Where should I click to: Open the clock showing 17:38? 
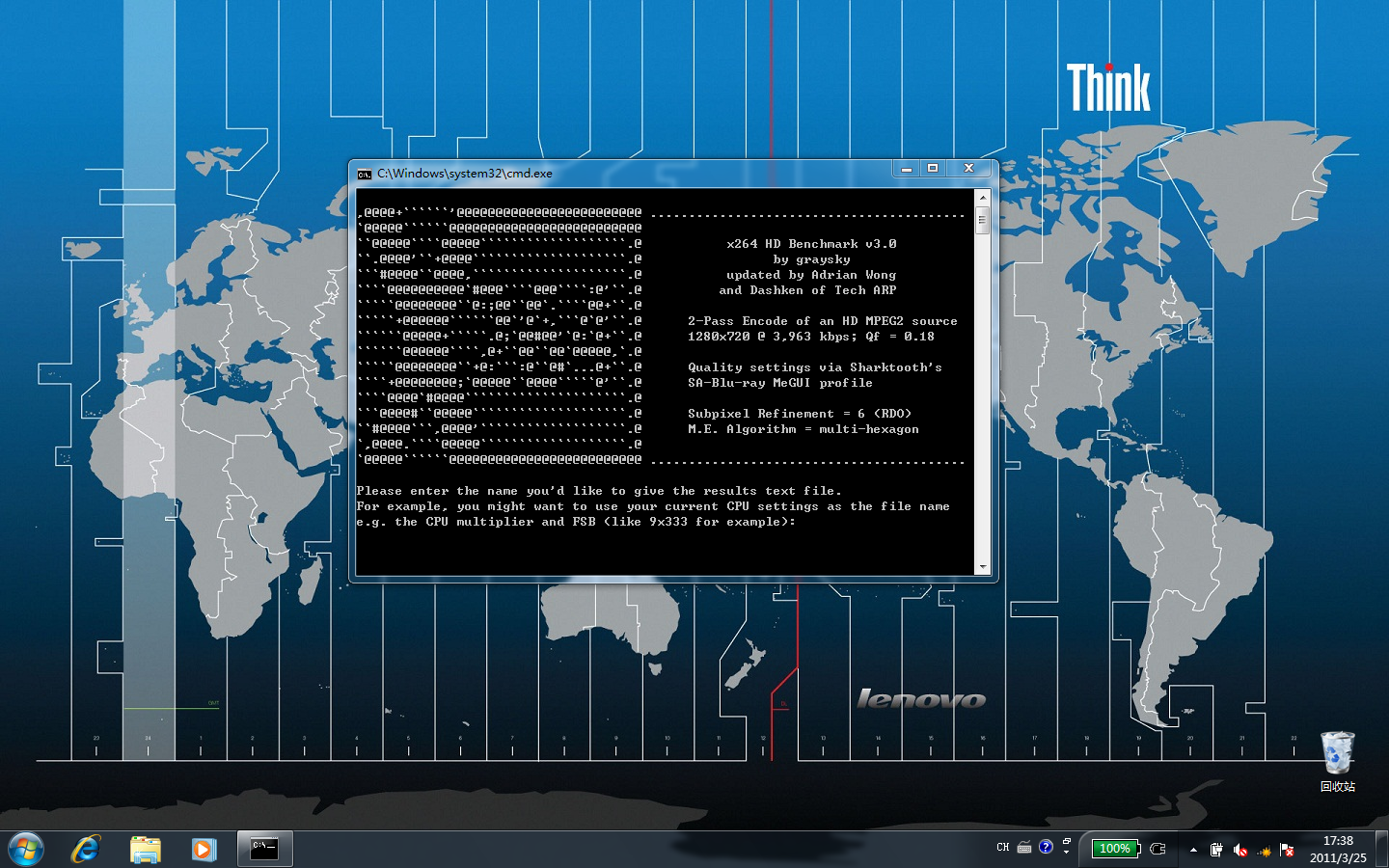(x=1338, y=849)
